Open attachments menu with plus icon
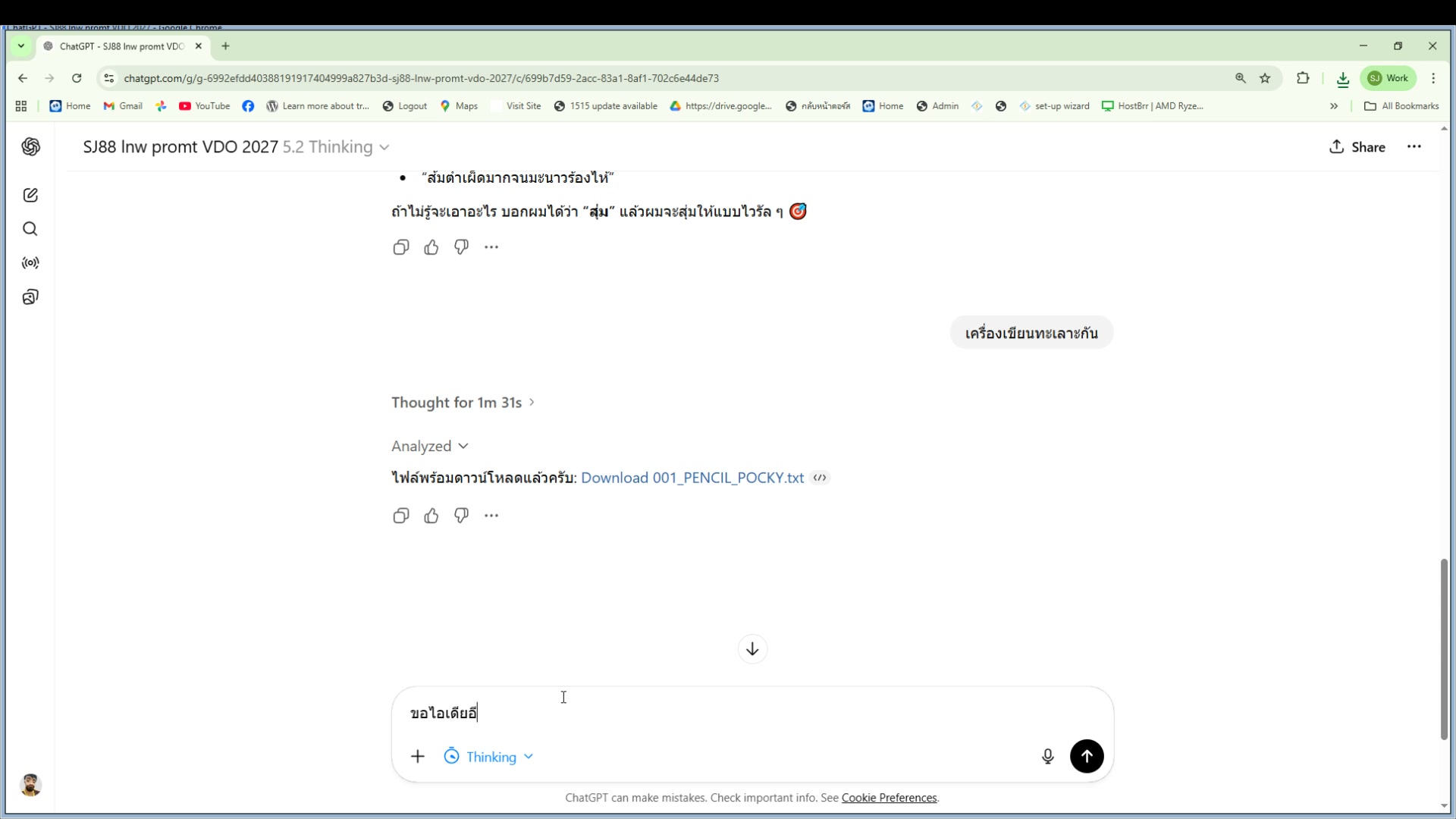This screenshot has width=1456, height=819. tap(418, 756)
